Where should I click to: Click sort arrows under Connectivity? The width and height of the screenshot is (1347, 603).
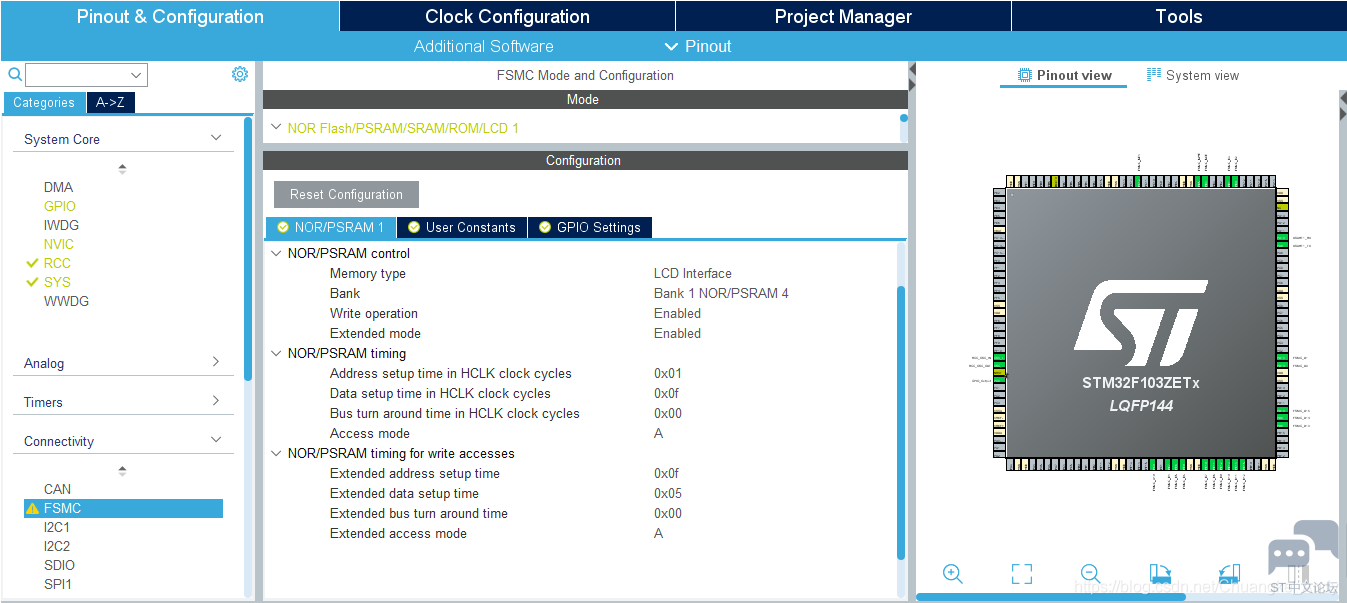[x=122, y=470]
